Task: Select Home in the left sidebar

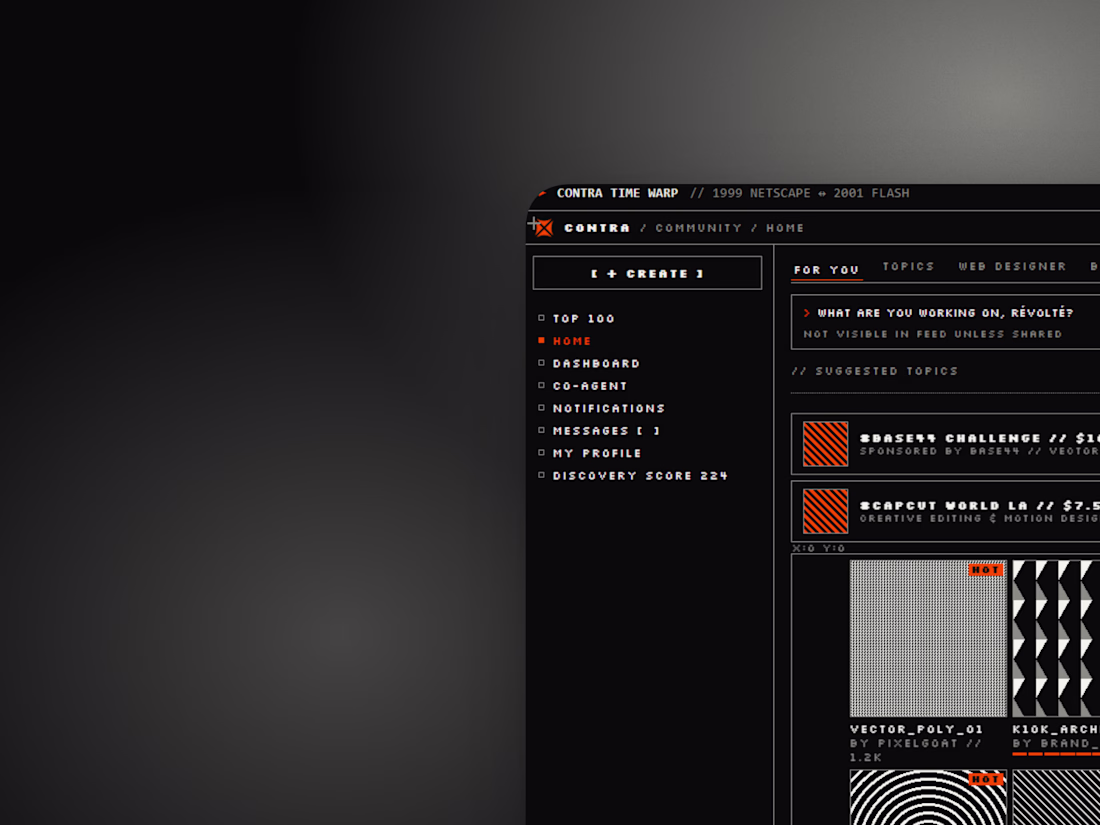Action: (572, 341)
